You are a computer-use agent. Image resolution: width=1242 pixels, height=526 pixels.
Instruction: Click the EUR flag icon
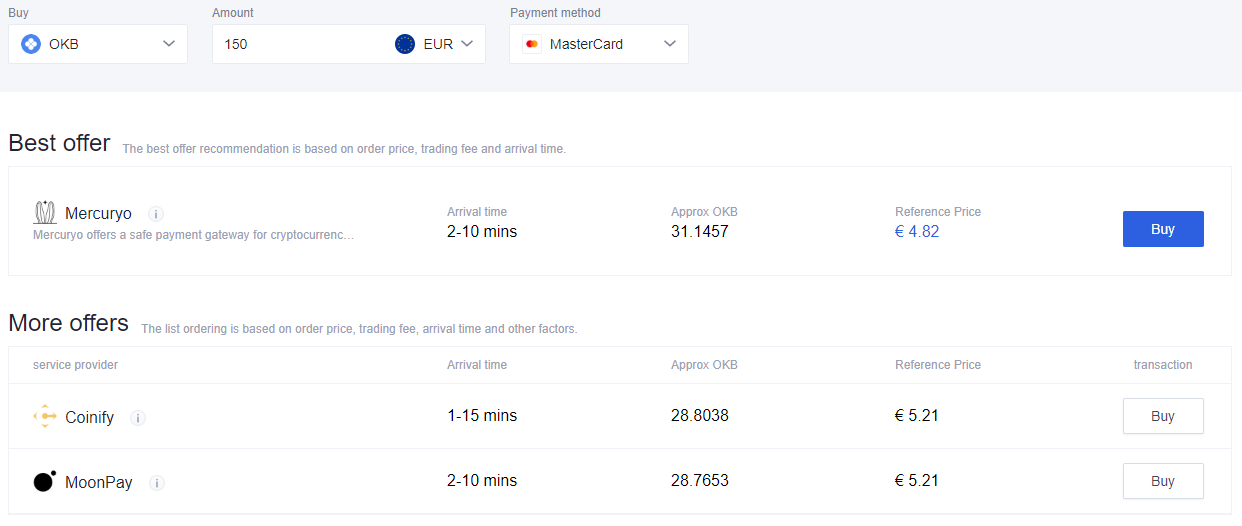click(405, 44)
